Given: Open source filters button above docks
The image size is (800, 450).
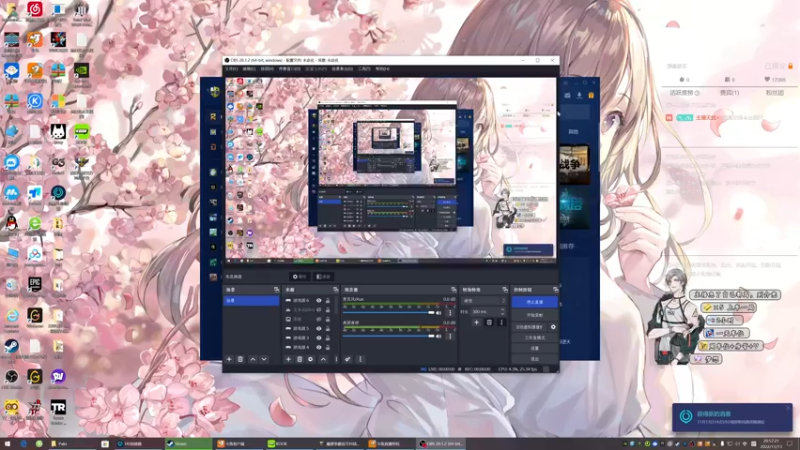Looking at the screenshot, I should pos(323,277).
